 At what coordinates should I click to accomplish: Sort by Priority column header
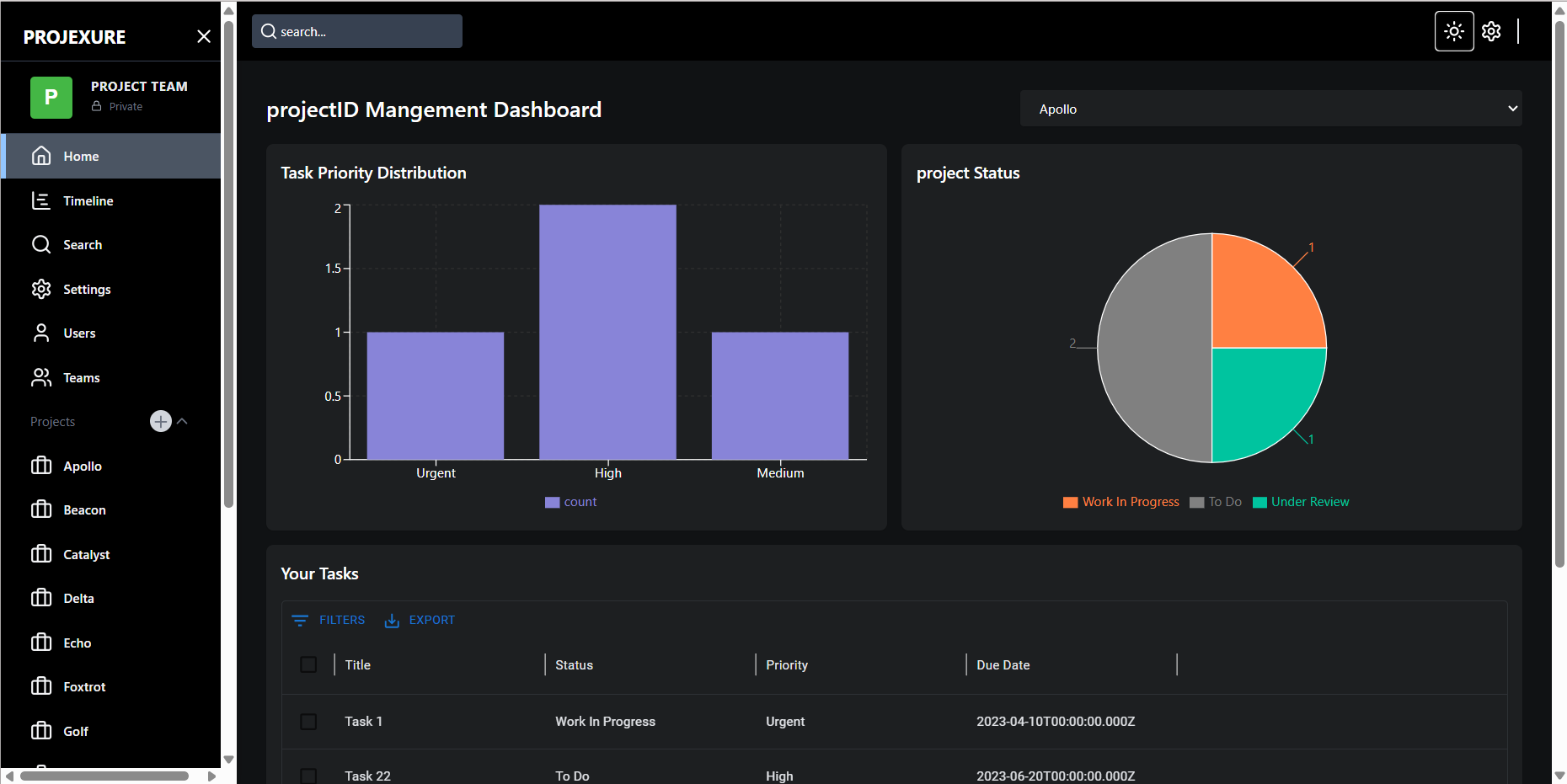click(787, 664)
